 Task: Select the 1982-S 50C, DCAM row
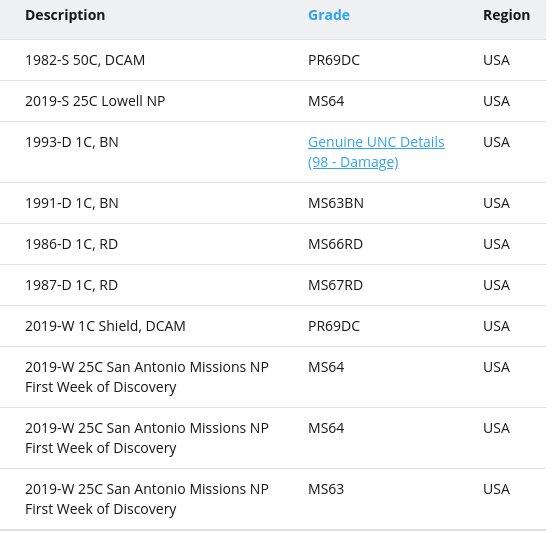(273, 60)
